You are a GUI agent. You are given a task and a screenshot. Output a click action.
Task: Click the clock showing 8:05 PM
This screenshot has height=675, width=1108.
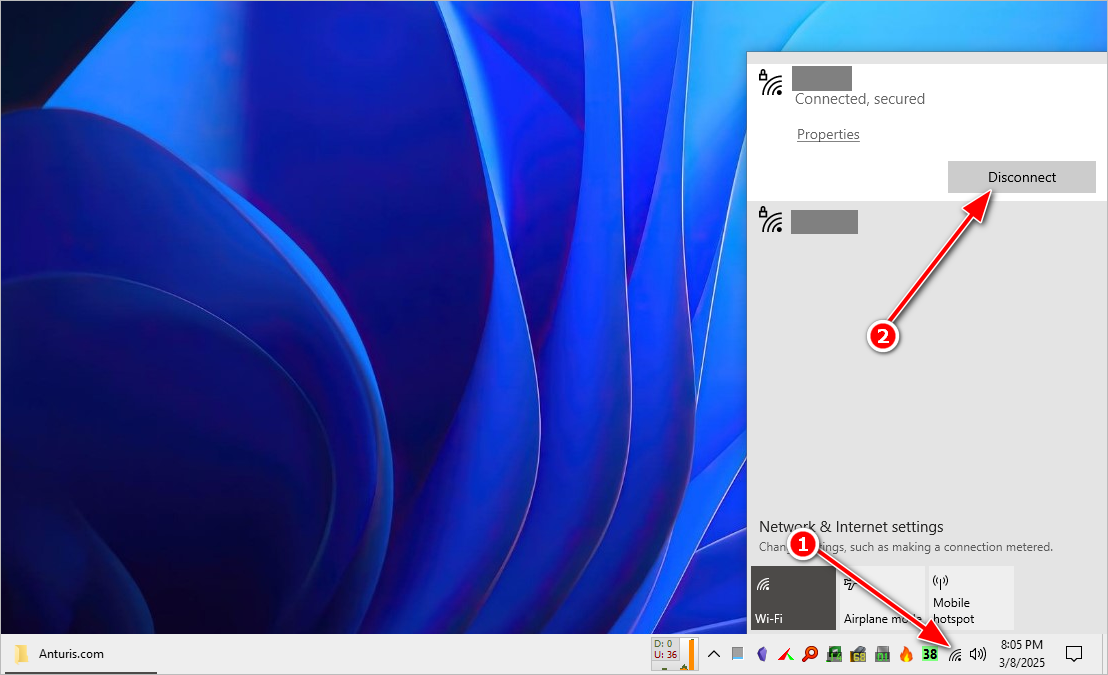[1021, 654]
